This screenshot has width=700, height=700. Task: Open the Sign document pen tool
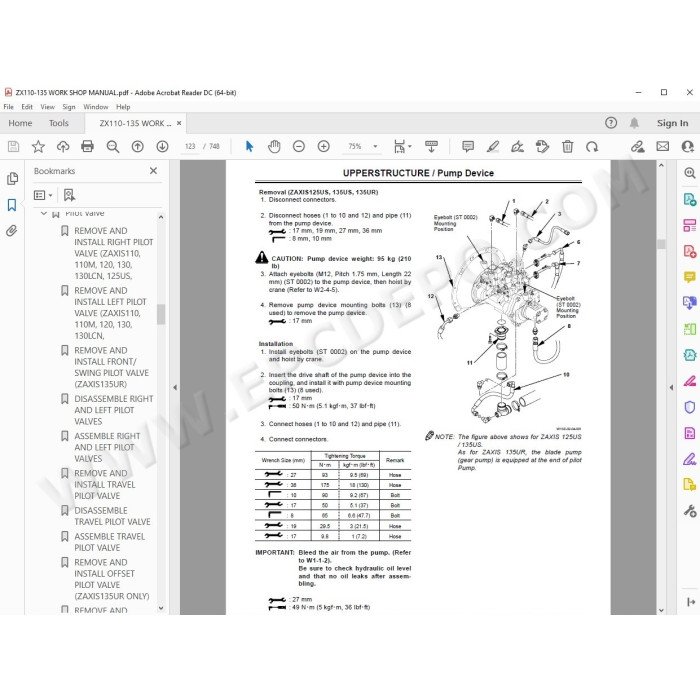click(517, 146)
